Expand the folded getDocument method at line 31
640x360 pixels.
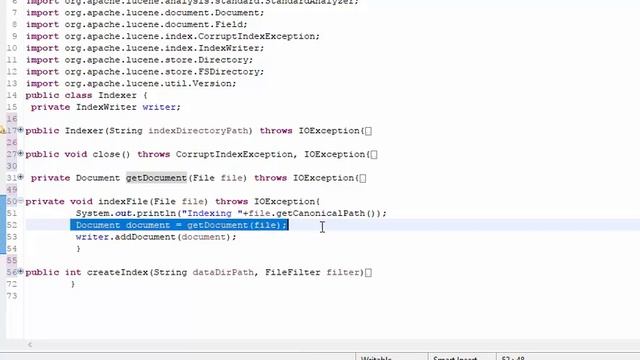pos(20,177)
